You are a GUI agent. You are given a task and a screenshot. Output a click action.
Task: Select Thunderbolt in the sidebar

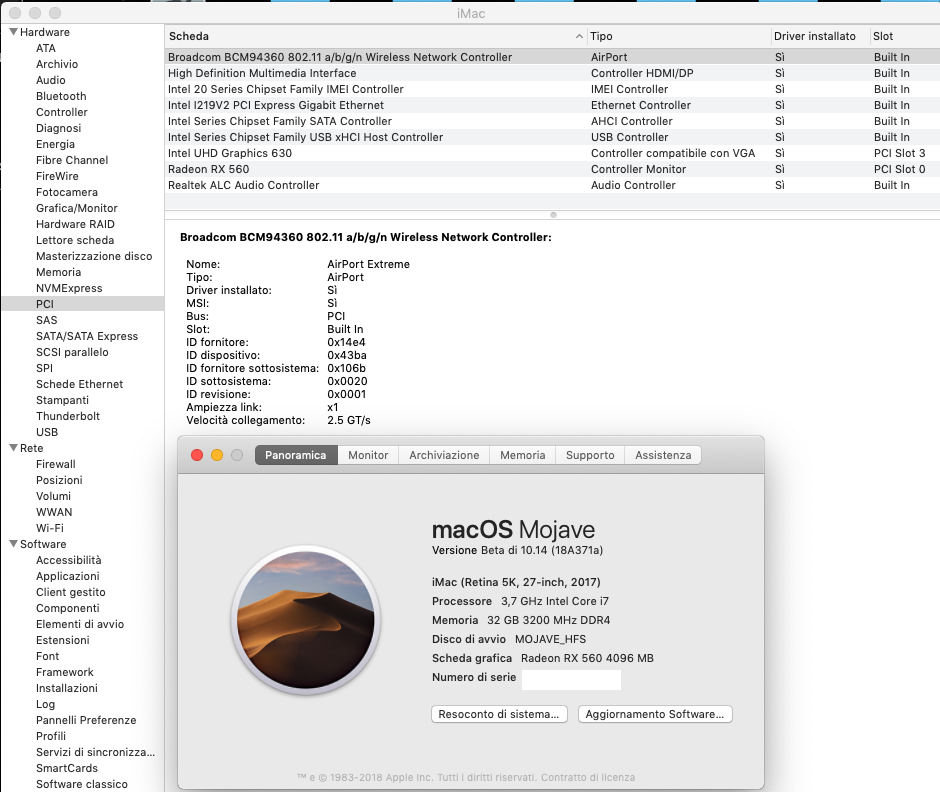coord(68,416)
